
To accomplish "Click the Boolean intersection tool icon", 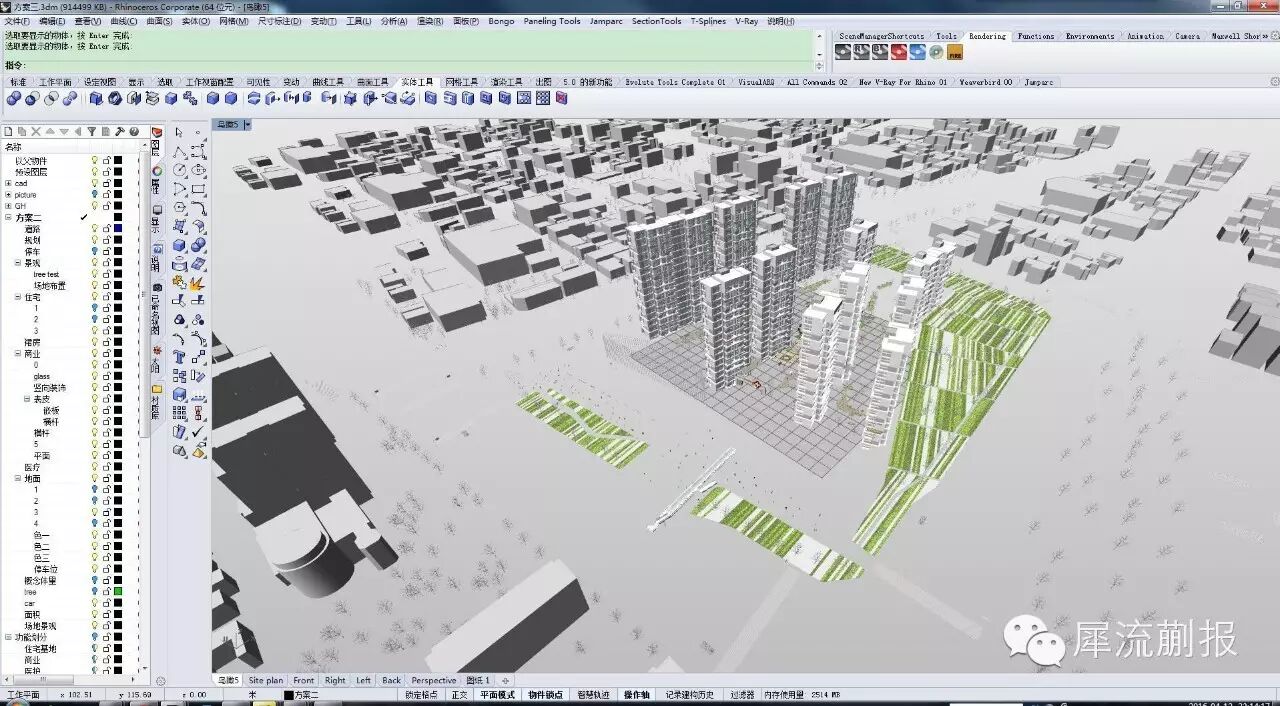I will point(51,98).
